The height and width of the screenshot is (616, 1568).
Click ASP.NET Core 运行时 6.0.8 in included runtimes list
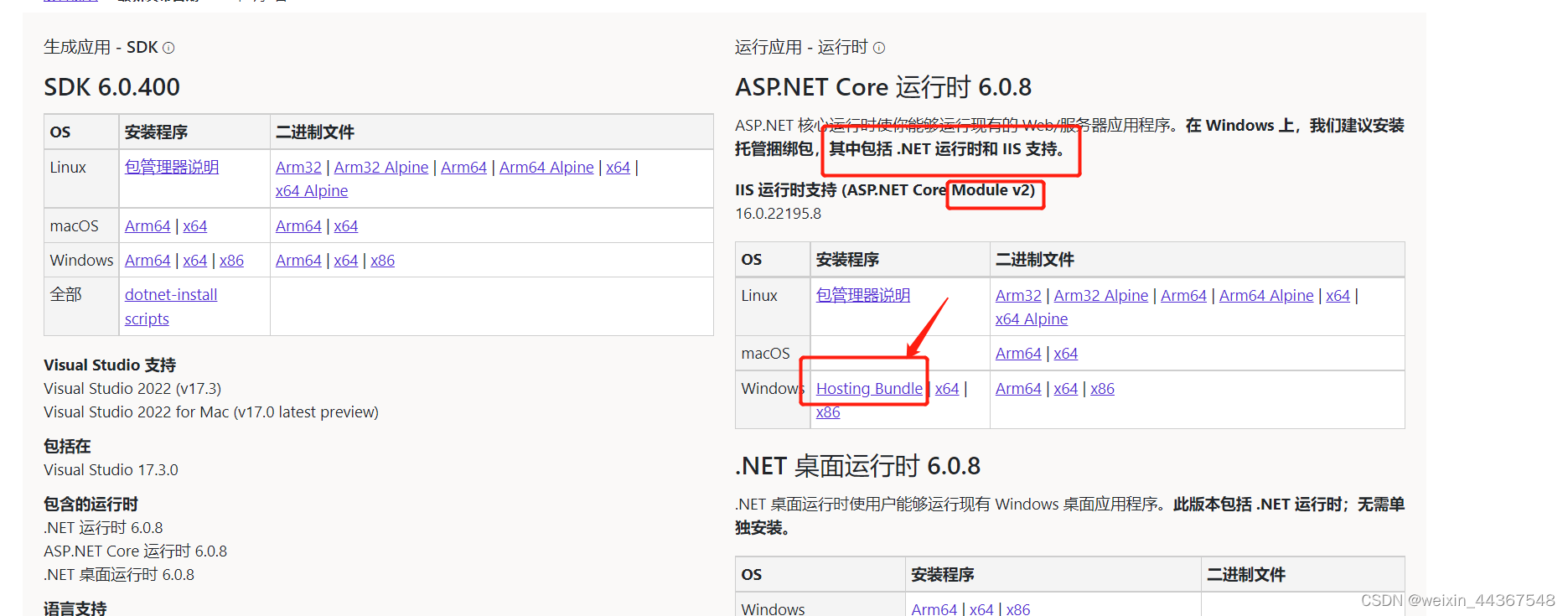[x=135, y=551]
